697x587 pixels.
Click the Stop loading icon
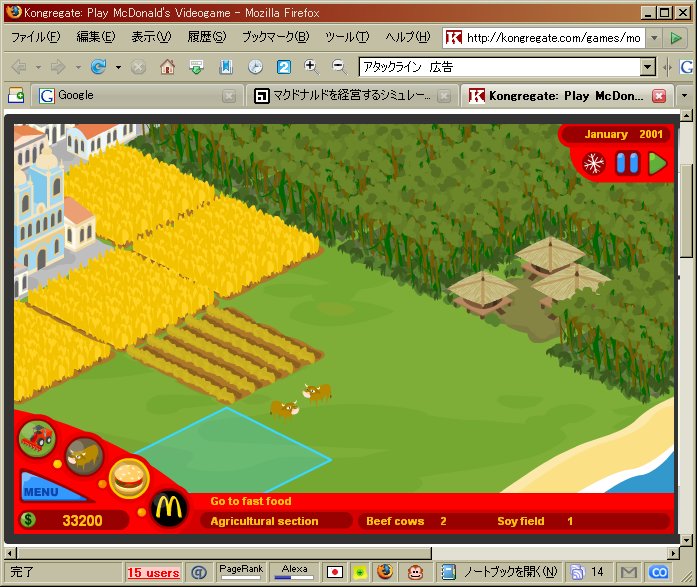point(138,67)
